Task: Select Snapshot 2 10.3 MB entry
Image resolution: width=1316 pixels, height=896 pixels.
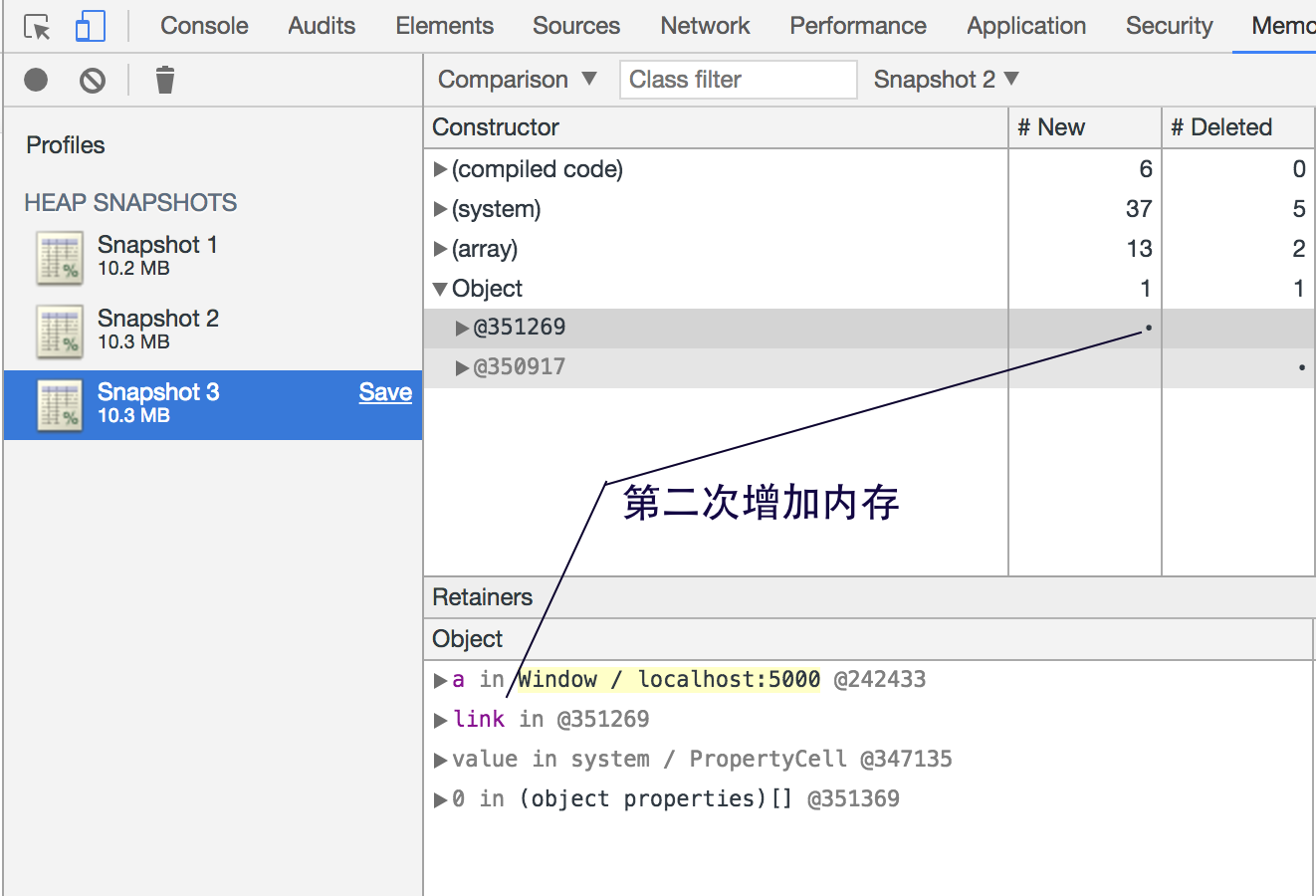Action: pyautogui.click(x=213, y=332)
